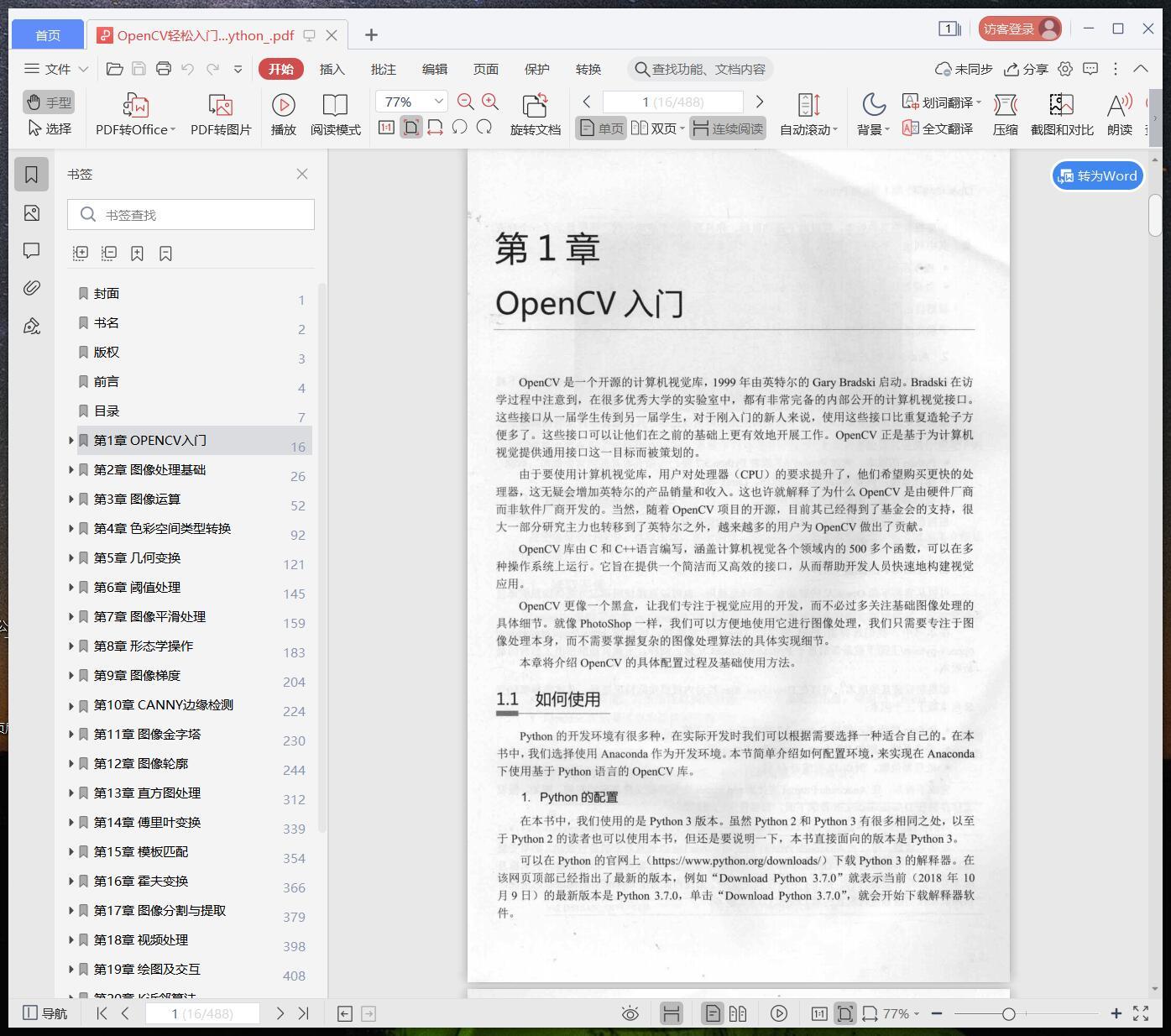Click 未同步 sync status
The width and height of the screenshot is (1171, 1036).
[964, 69]
